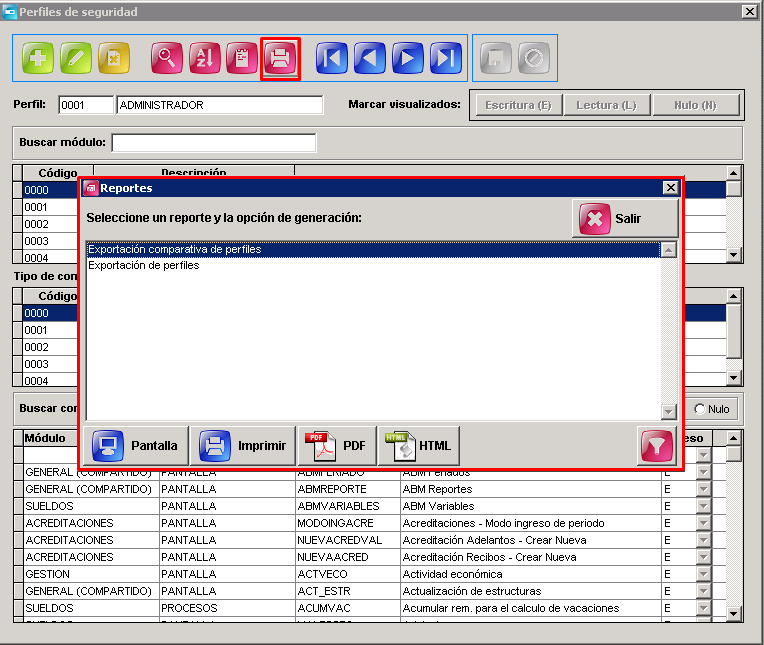Click the red funnel filter icon
Viewport: 764px width, 645px height.
(x=657, y=445)
